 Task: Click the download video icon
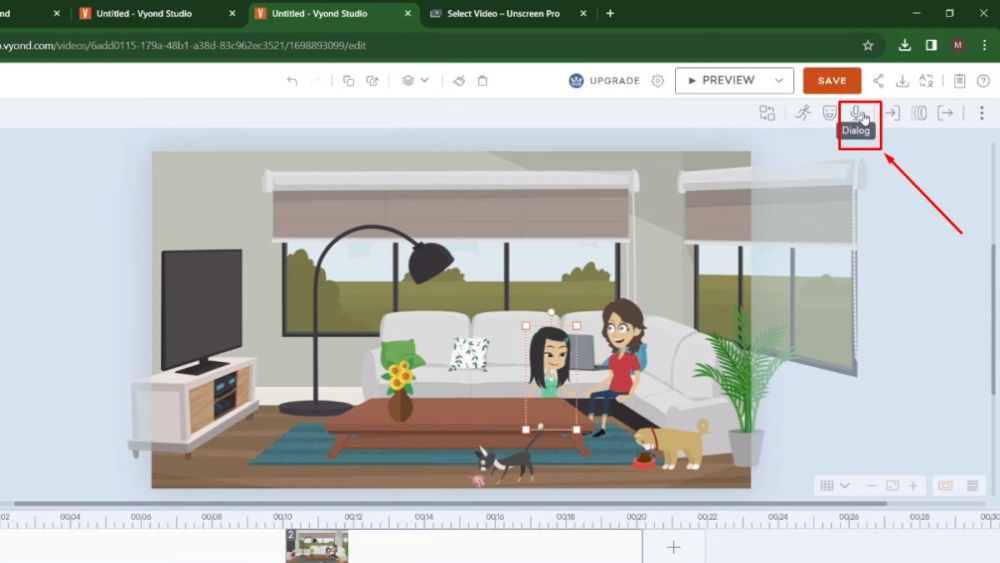click(902, 81)
